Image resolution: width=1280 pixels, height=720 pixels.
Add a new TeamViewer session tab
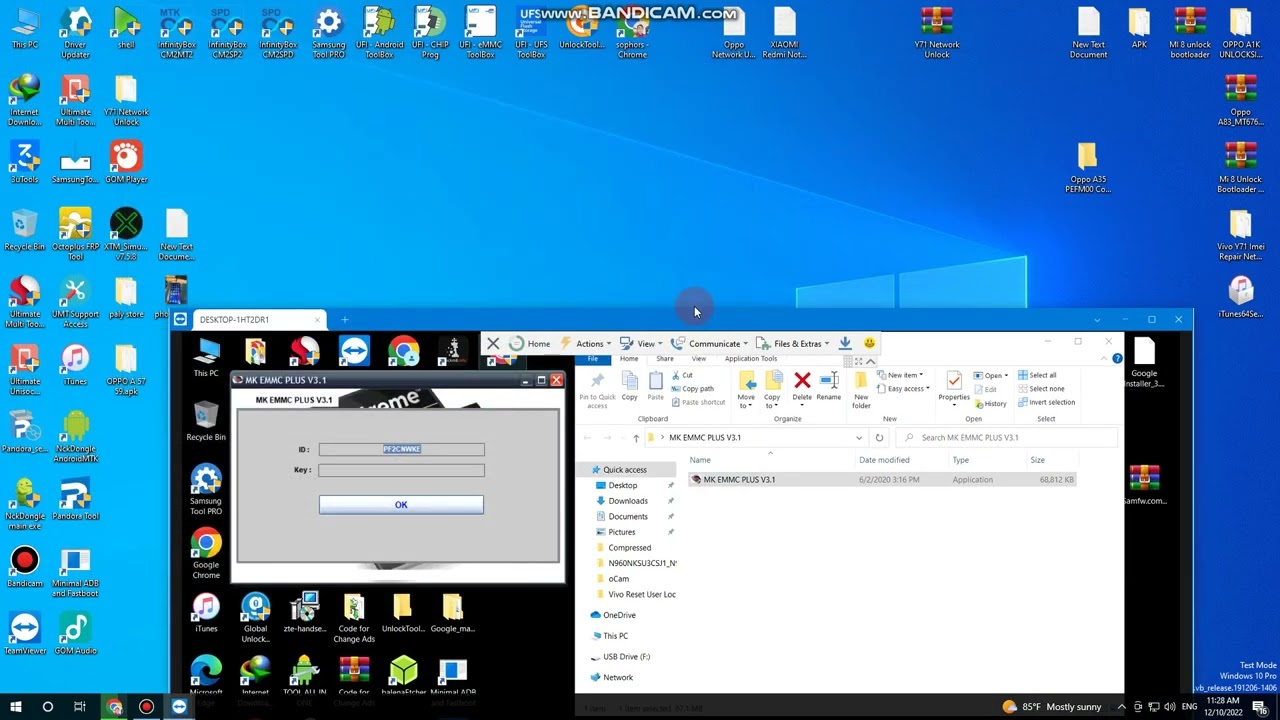pyautogui.click(x=344, y=319)
